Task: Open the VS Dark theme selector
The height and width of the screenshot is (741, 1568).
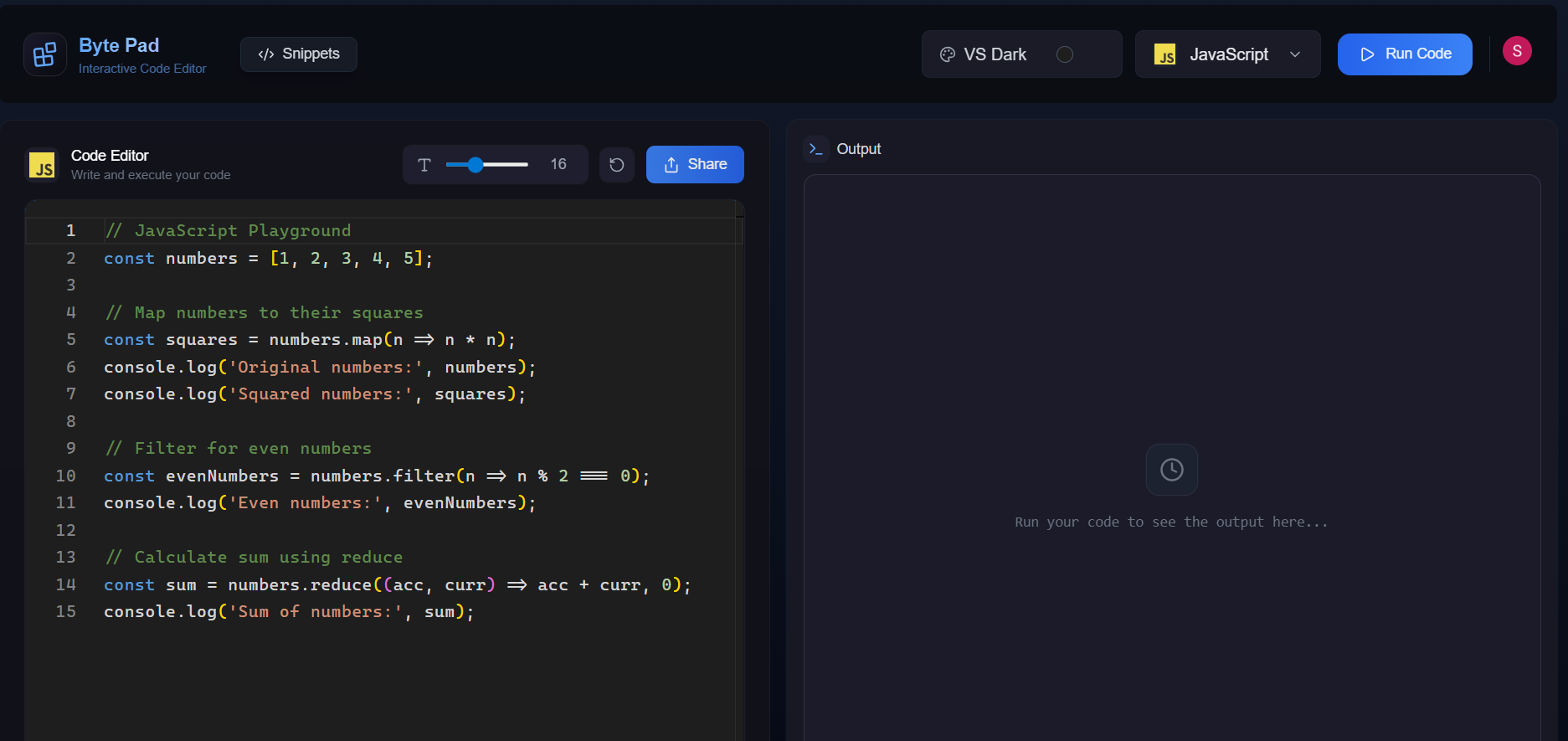Action: [x=995, y=54]
